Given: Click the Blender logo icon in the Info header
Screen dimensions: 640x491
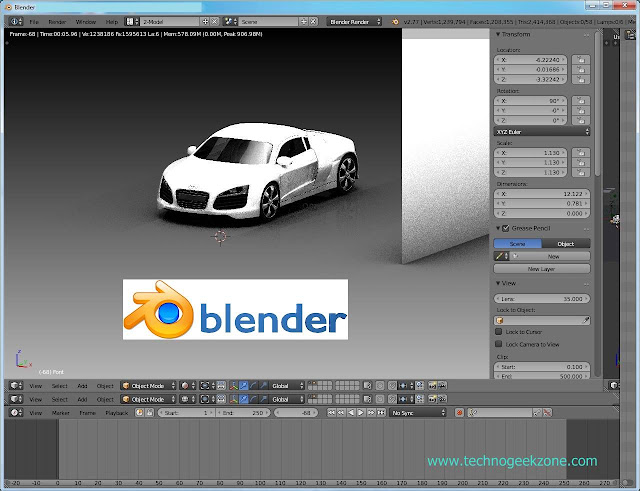Looking at the screenshot, I should pos(395,22).
